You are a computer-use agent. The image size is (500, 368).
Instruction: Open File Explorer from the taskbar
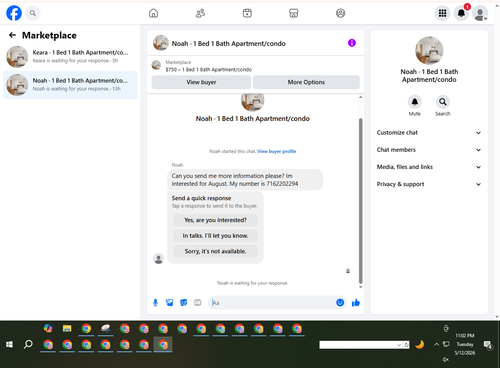(67, 329)
